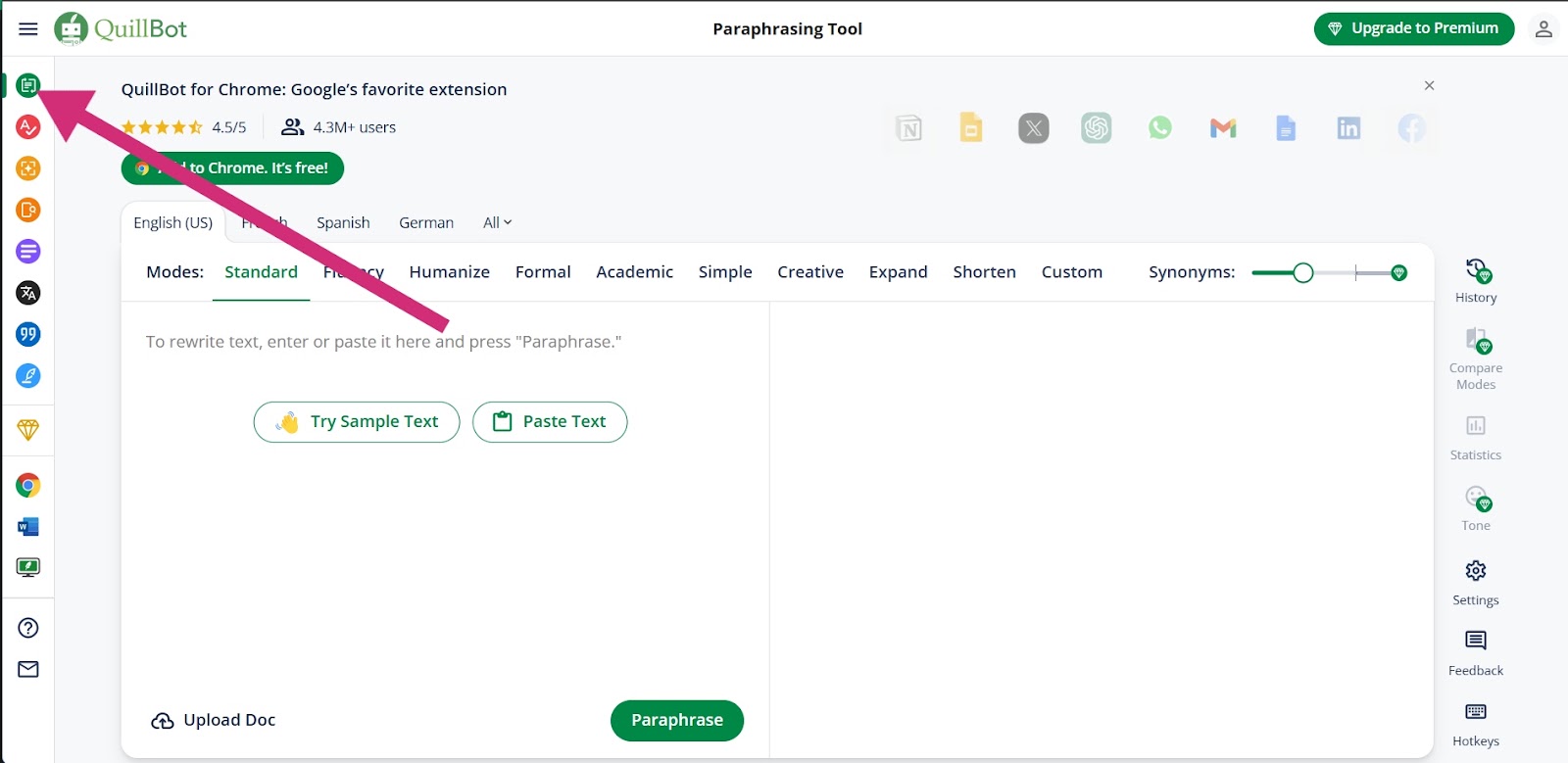Switch to Custom mode
This screenshot has height=763, width=1568.
[1072, 272]
